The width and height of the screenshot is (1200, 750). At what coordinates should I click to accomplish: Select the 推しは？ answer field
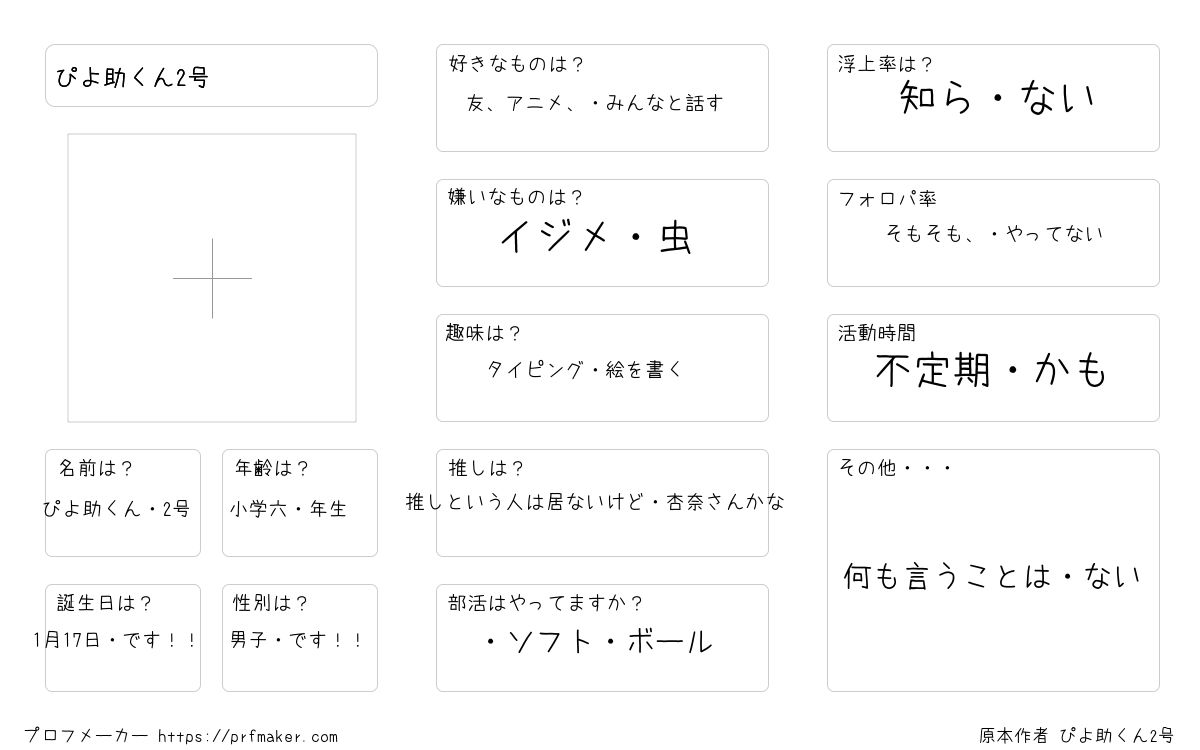[x=602, y=503]
